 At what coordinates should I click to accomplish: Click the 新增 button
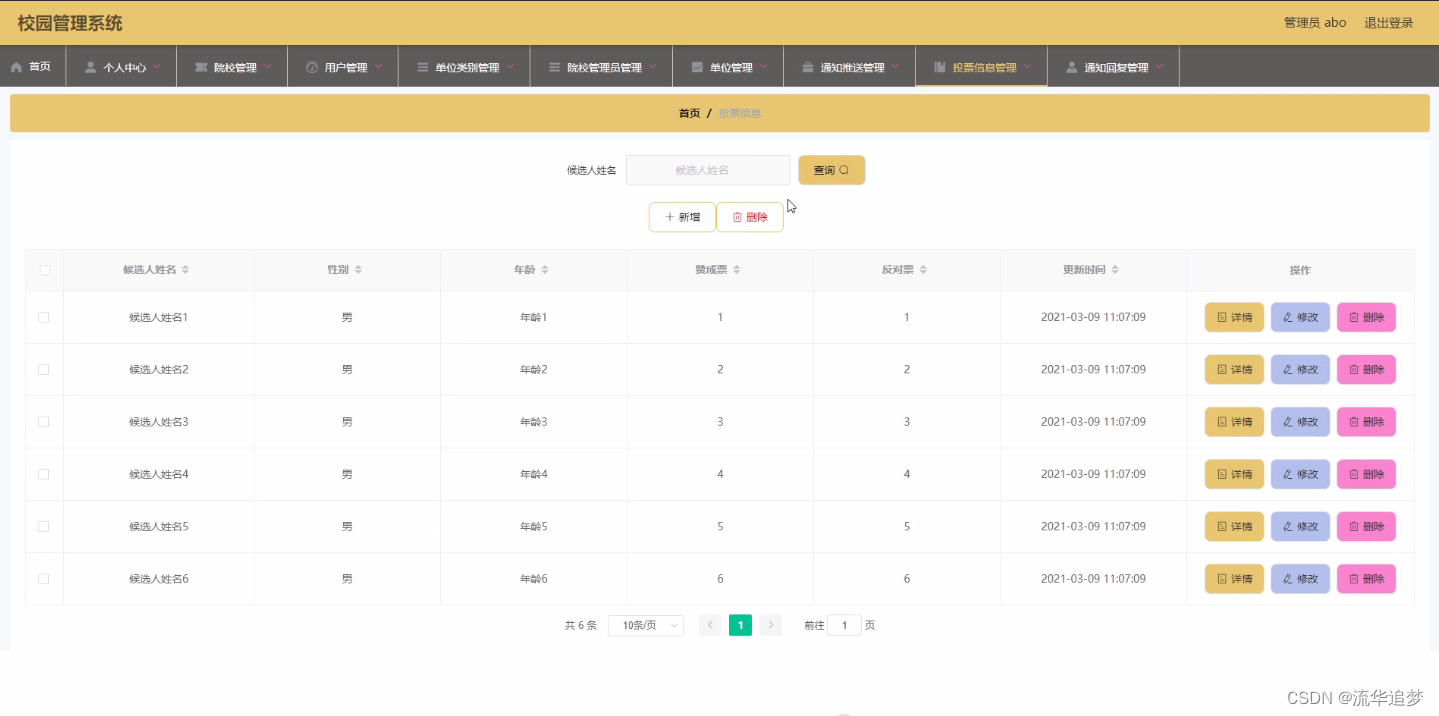pos(682,217)
